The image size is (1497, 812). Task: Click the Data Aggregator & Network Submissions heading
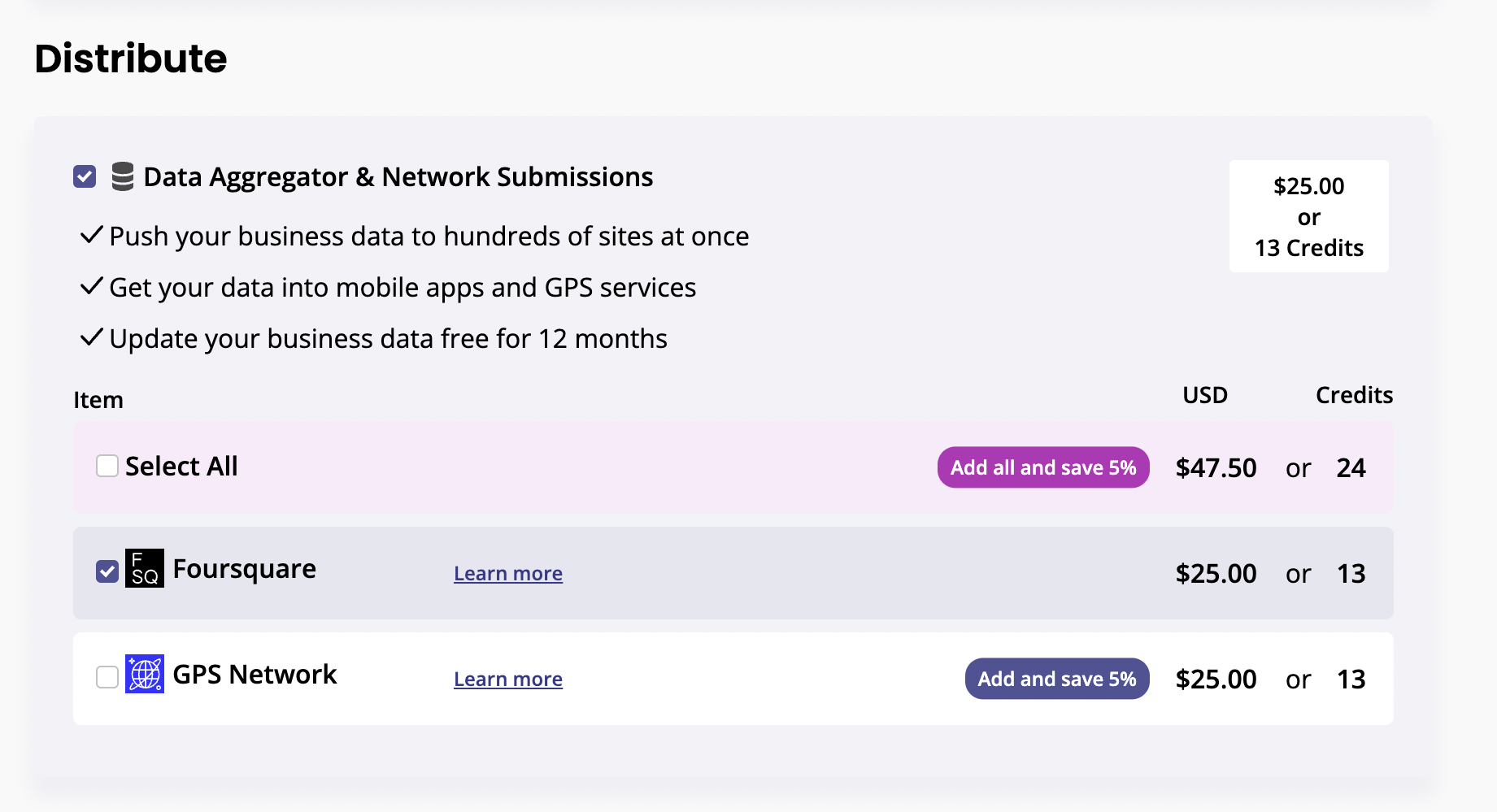pos(398,177)
